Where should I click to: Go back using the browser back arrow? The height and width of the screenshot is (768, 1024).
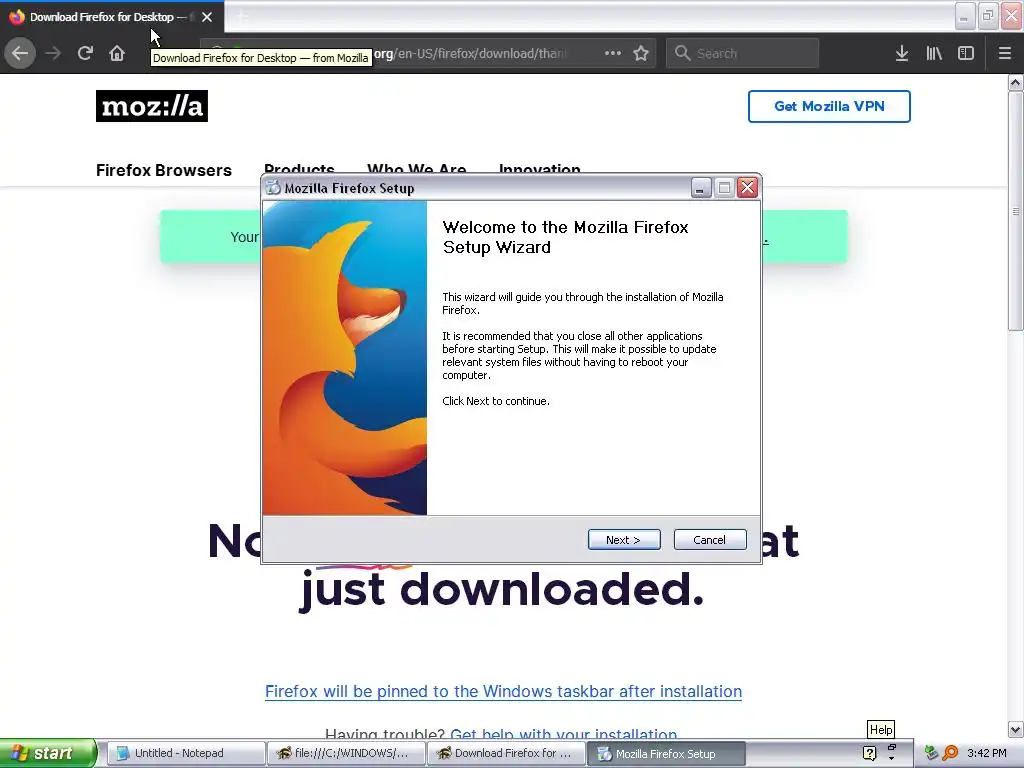coord(20,53)
